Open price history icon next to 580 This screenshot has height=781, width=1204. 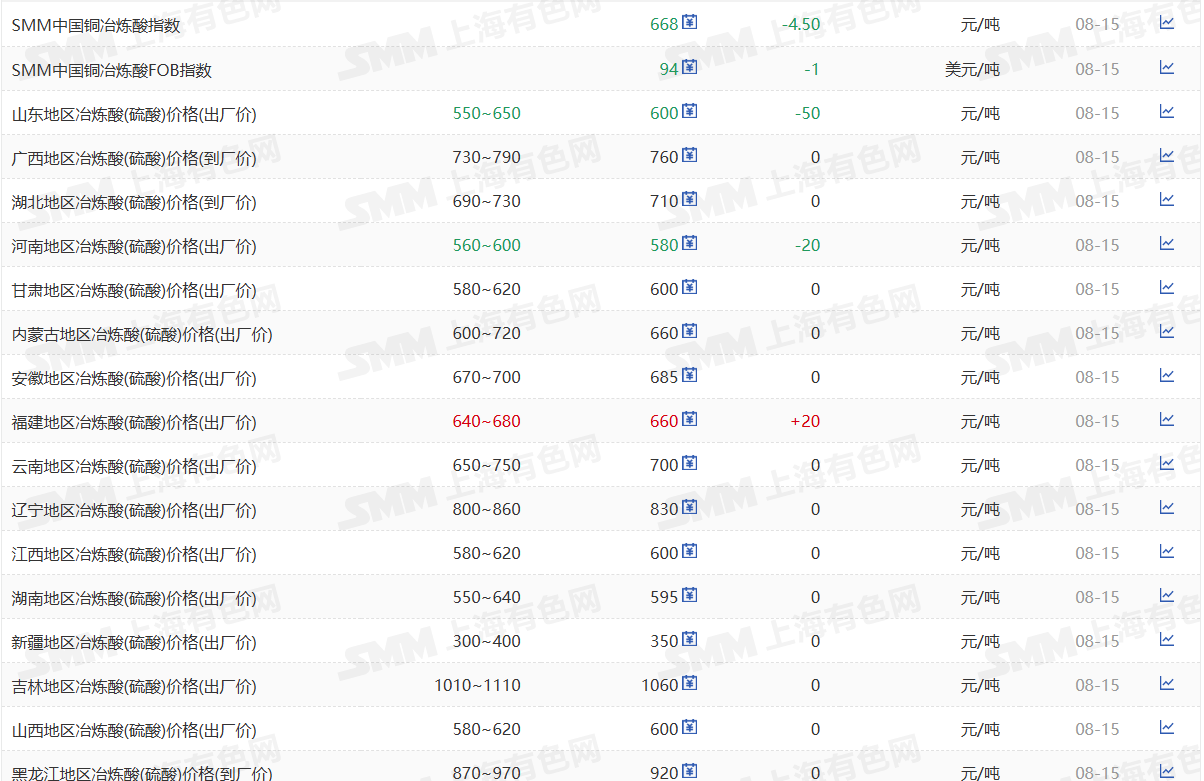pyautogui.click(x=689, y=243)
